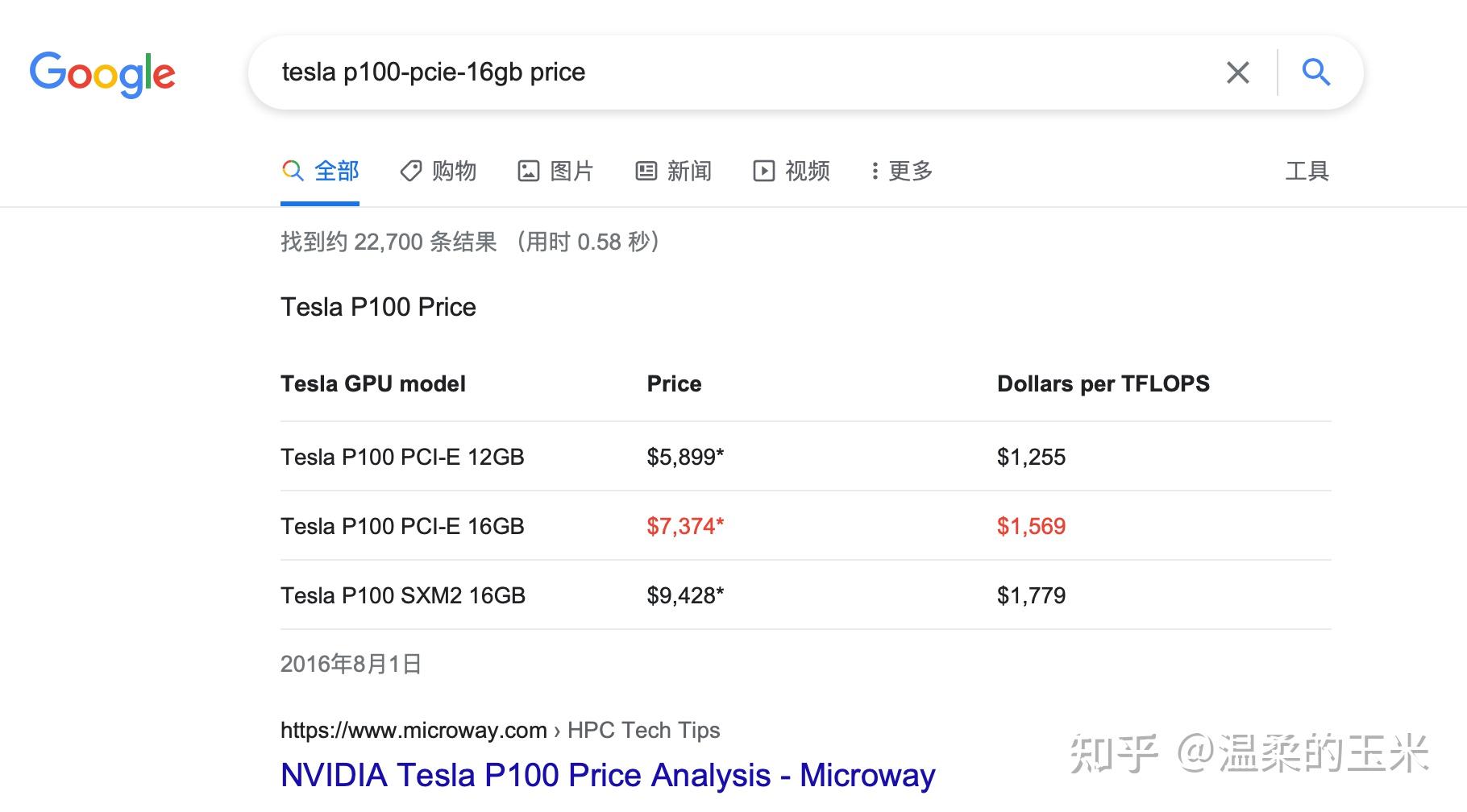Click the blue search magnifier icon
This screenshot has width=1467, height=812.
tap(1315, 72)
